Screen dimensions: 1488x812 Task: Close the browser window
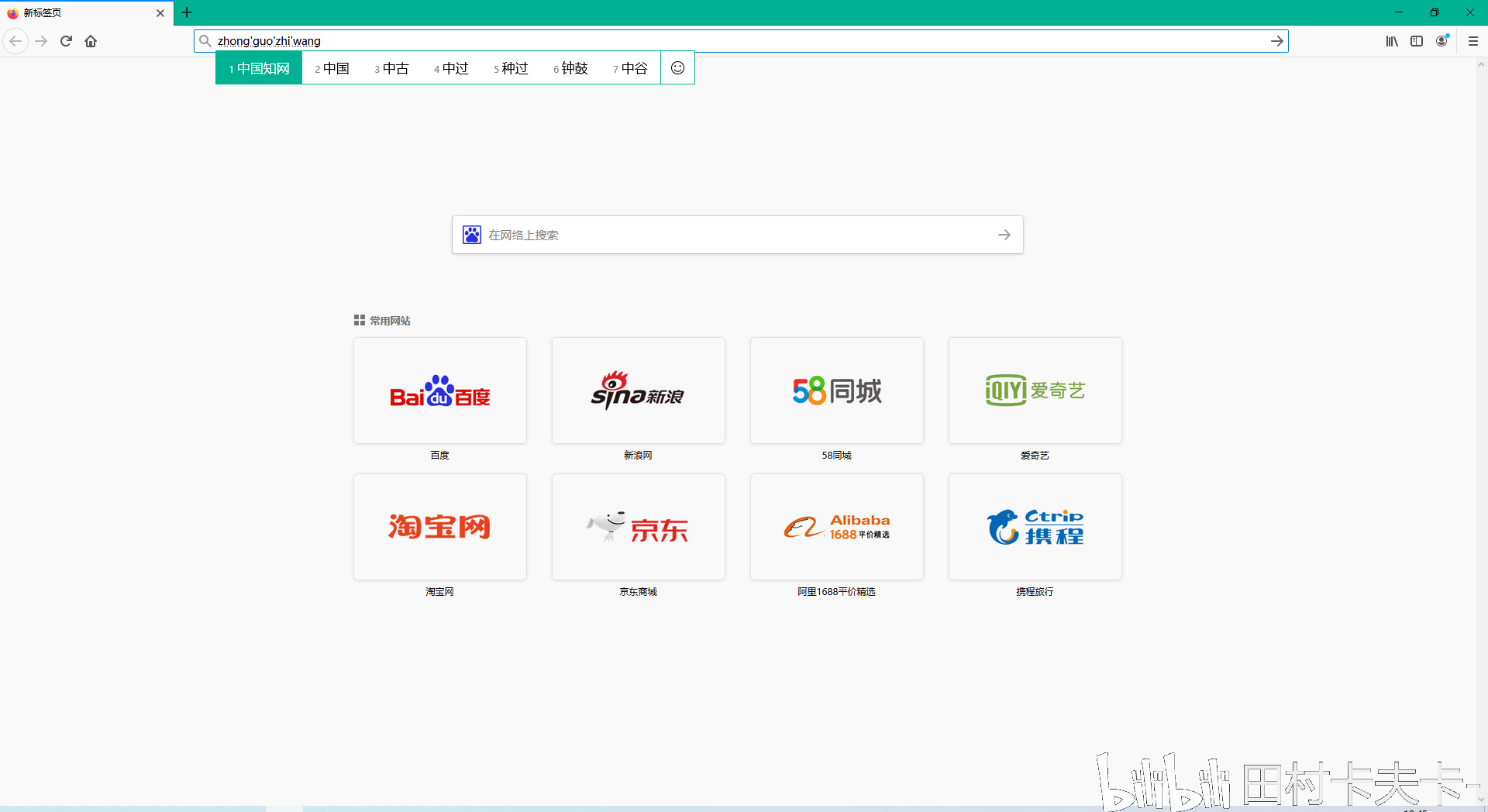[x=1470, y=12]
